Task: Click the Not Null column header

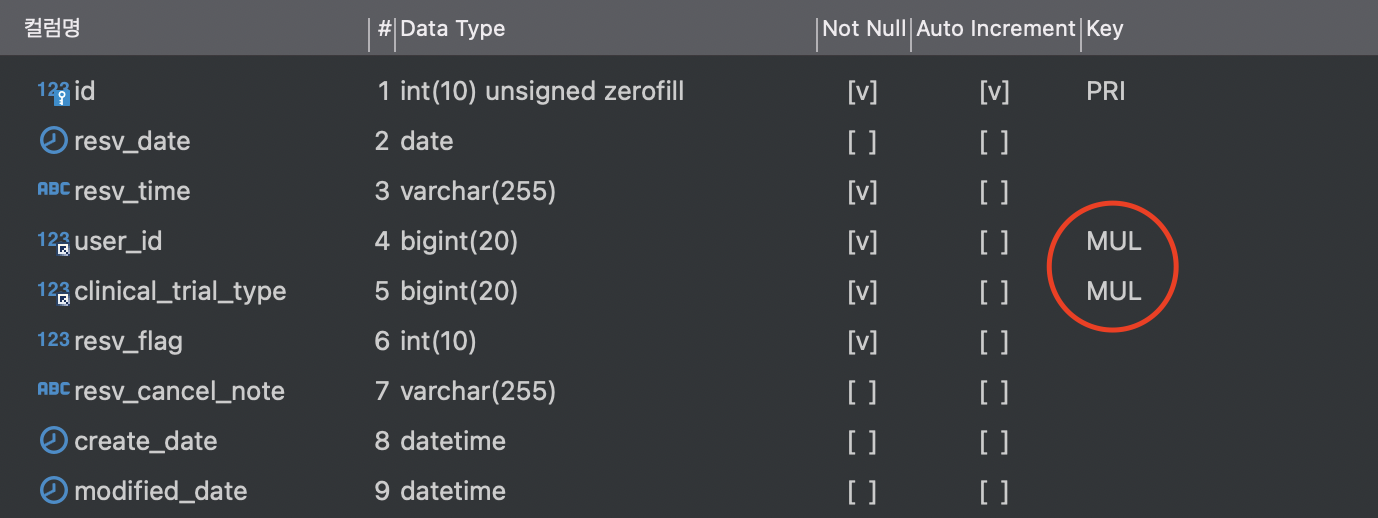Action: point(864,29)
